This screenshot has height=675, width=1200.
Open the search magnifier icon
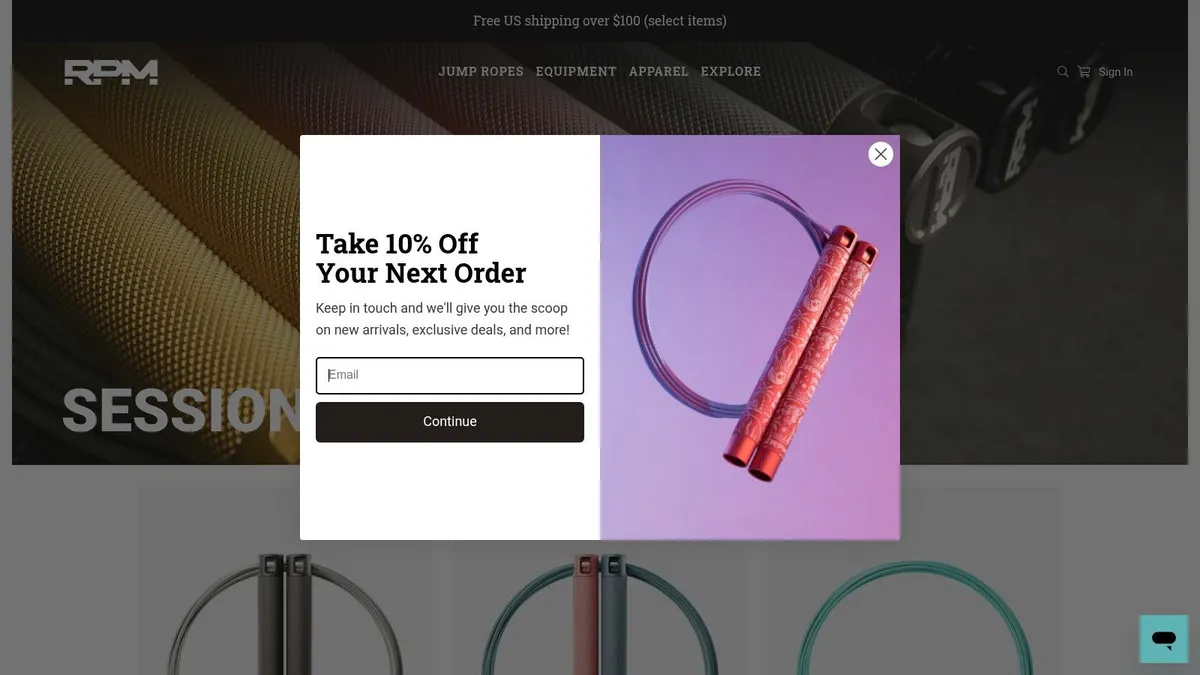pos(1063,72)
